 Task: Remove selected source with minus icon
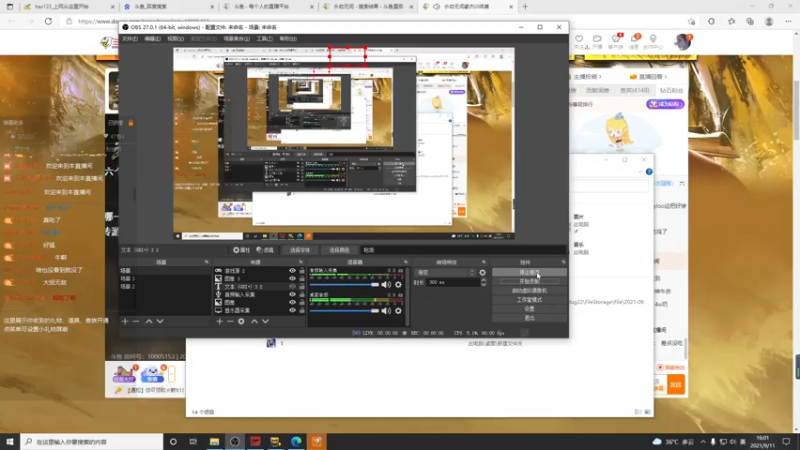(230, 321)
